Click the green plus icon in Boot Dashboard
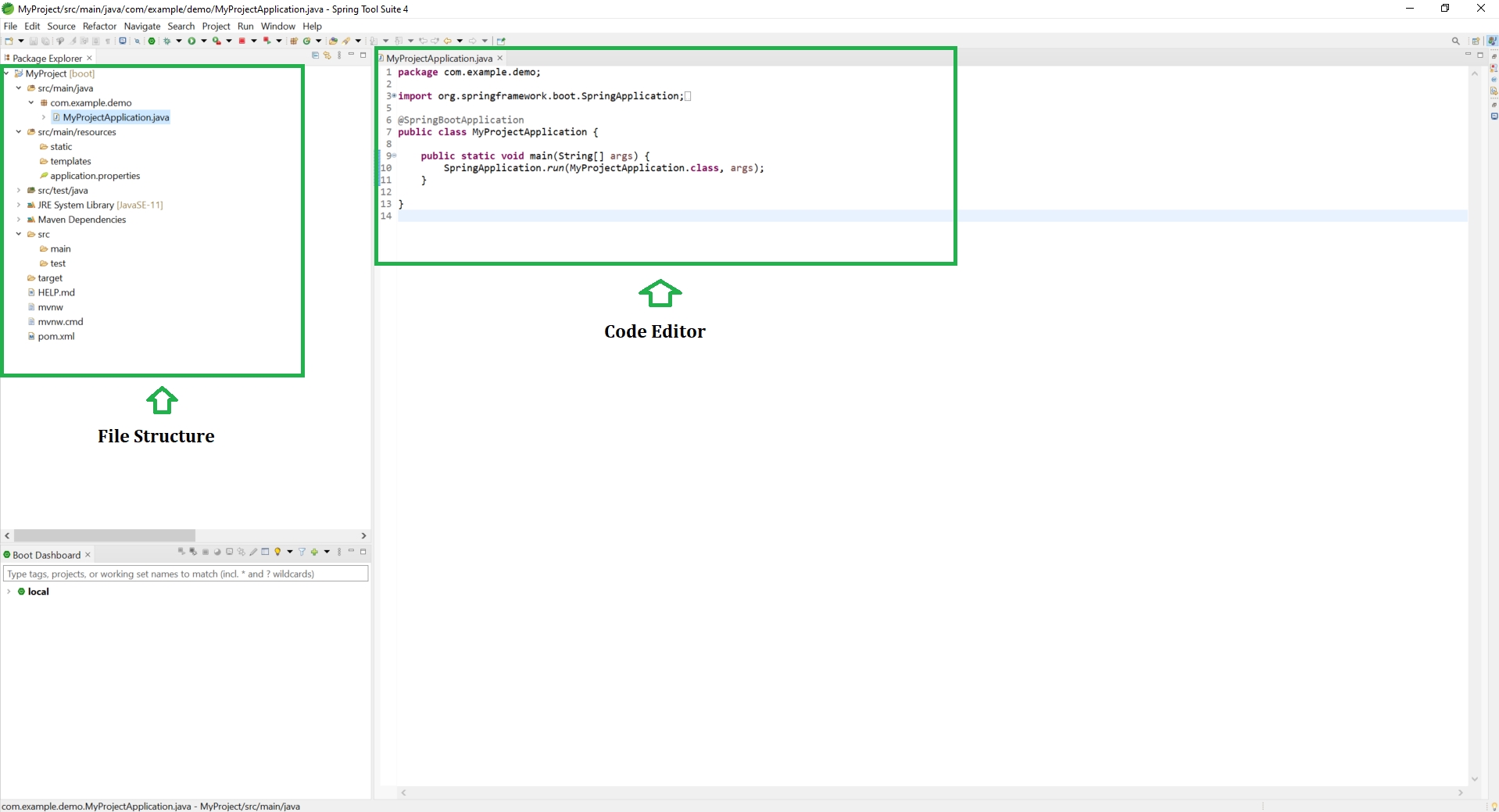Image resolution: width=1499 pixels, height=812 pixels. tap(314, 552)
